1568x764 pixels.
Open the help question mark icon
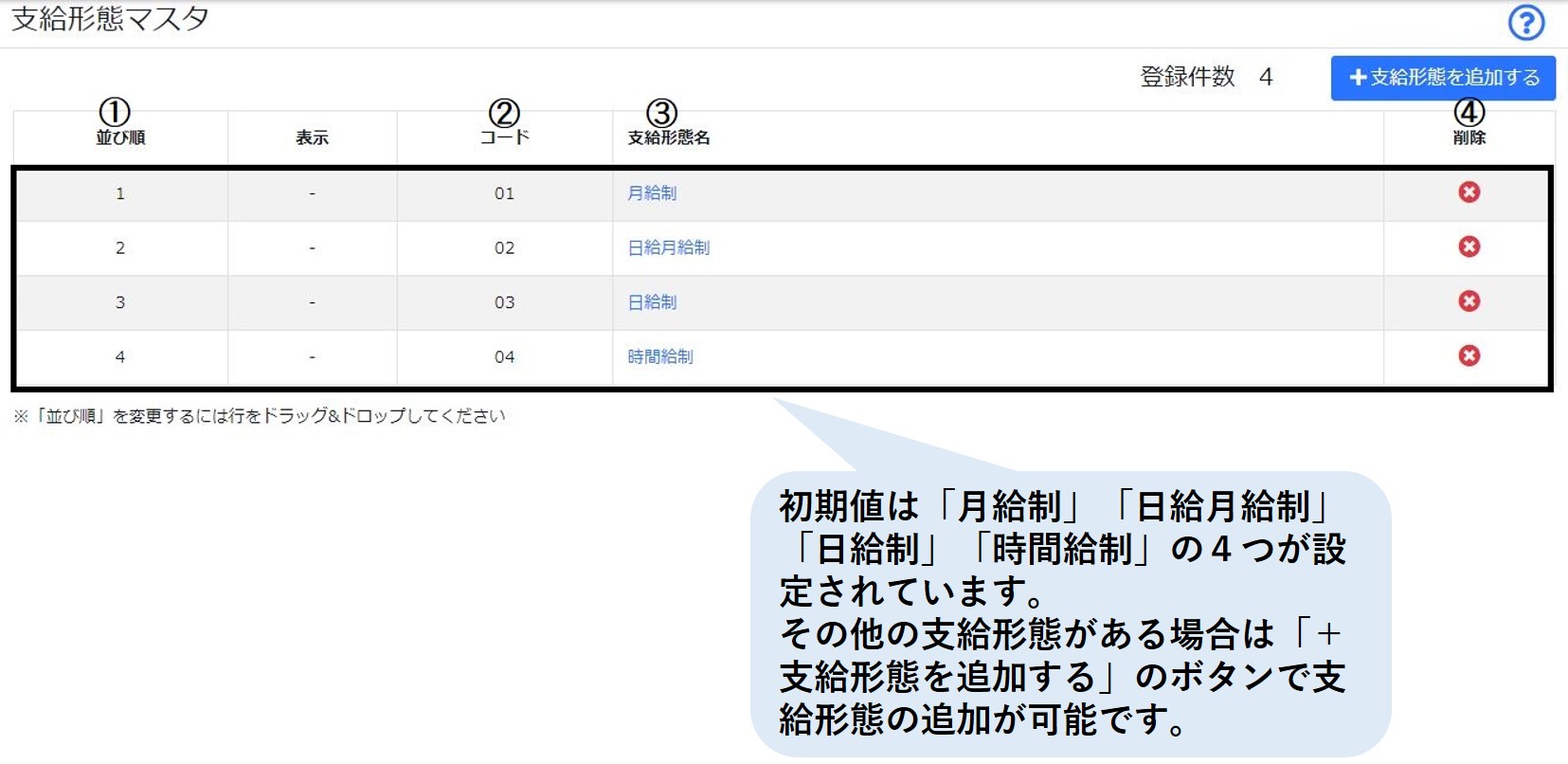click(x=1525, y=23)
